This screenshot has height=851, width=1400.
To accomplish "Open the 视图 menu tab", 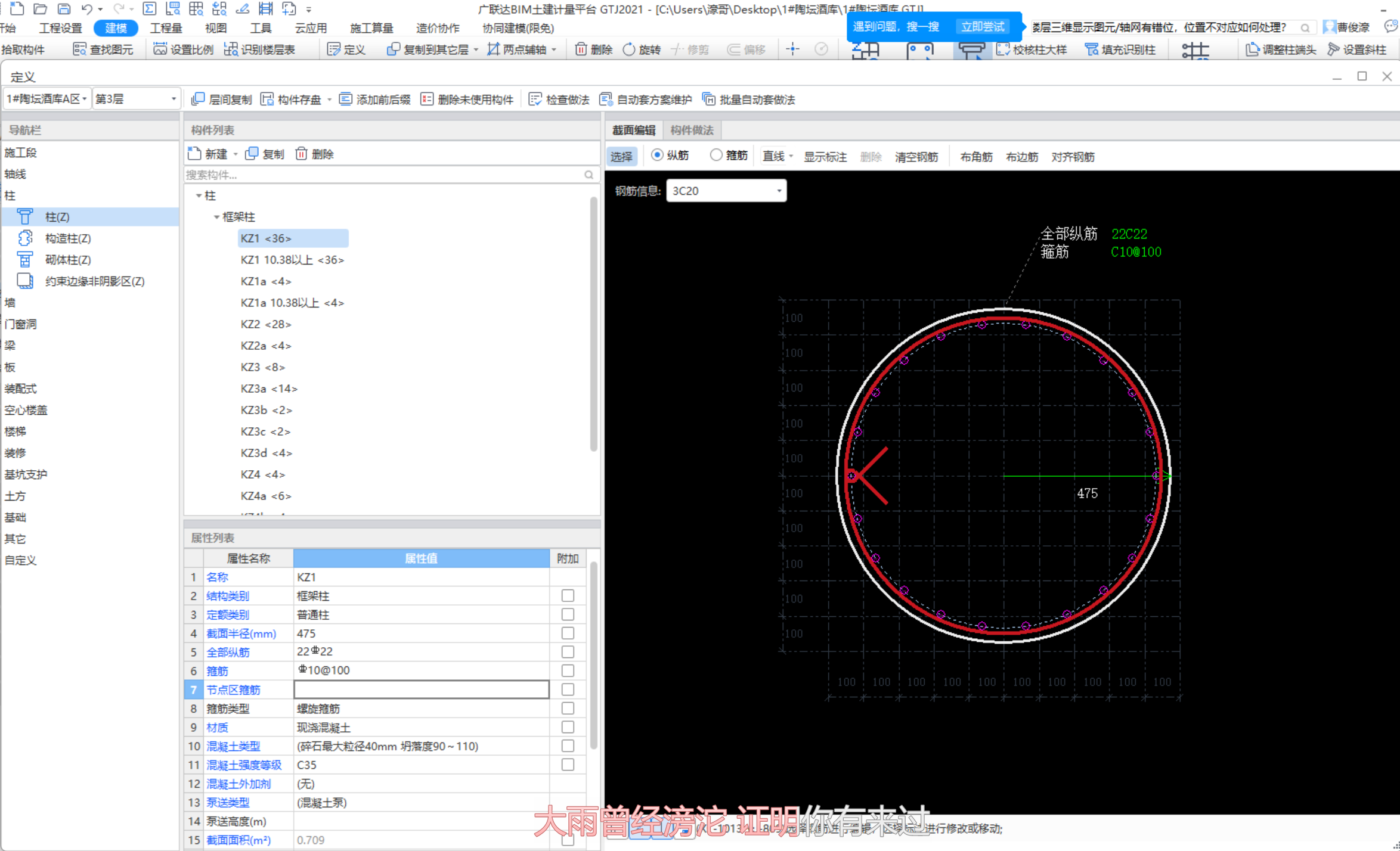I will 216,28.
